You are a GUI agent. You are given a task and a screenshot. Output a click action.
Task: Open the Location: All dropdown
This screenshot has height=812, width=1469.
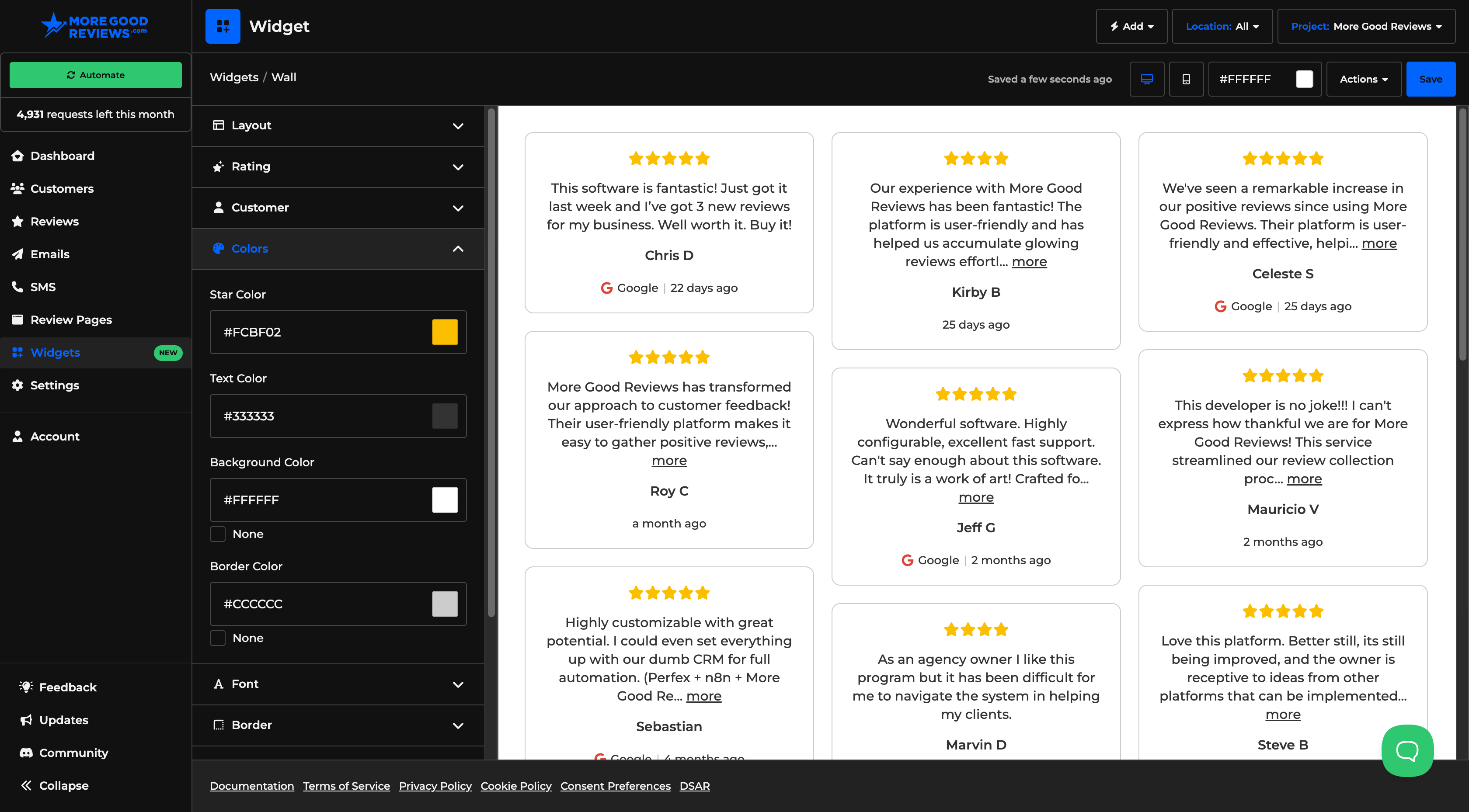pos(1222,26)
